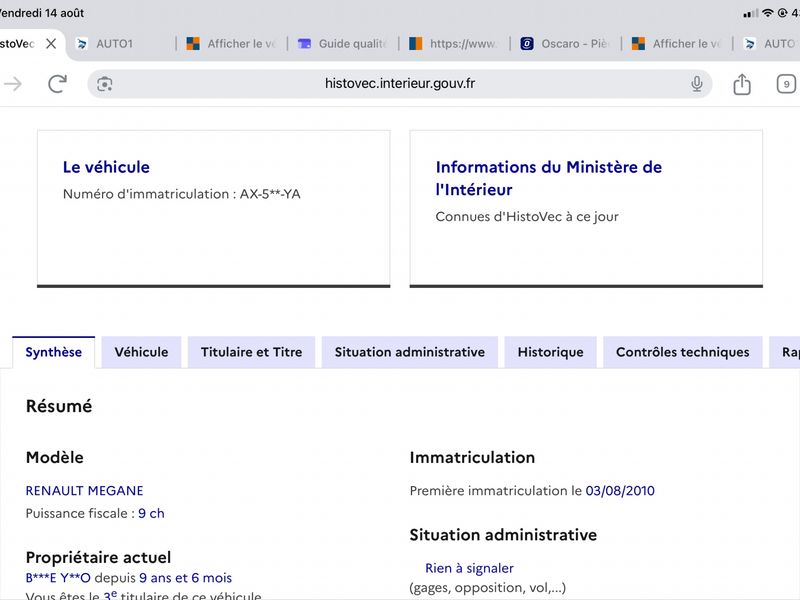Switch to the https://www browser tab

[x=453, y=44]
